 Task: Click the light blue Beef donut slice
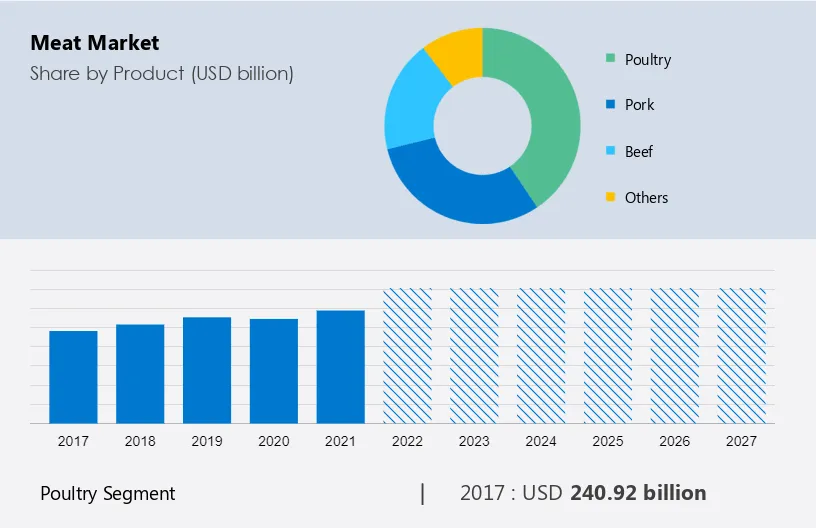pyautogui.click(x=411, y=104)
